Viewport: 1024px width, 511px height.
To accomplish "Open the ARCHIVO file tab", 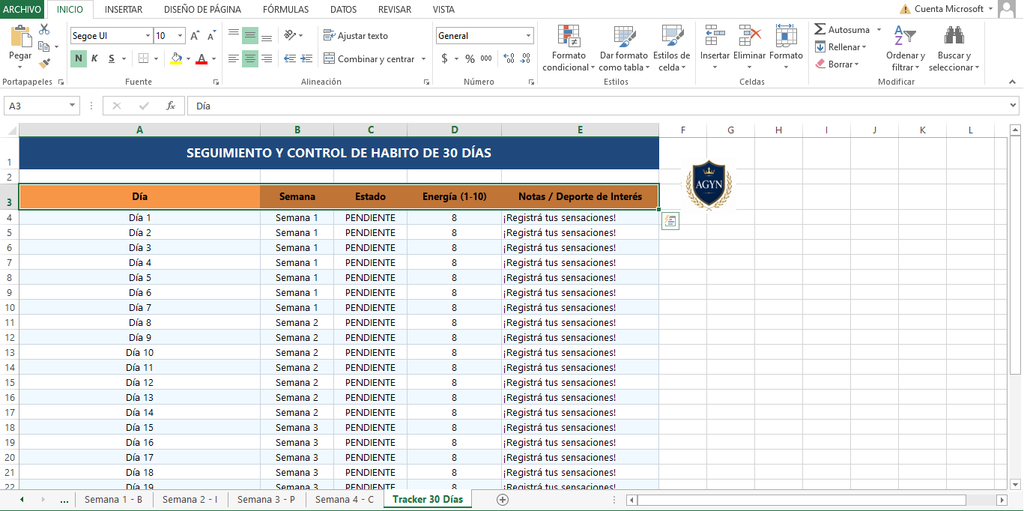I will (x=22, y=9).
